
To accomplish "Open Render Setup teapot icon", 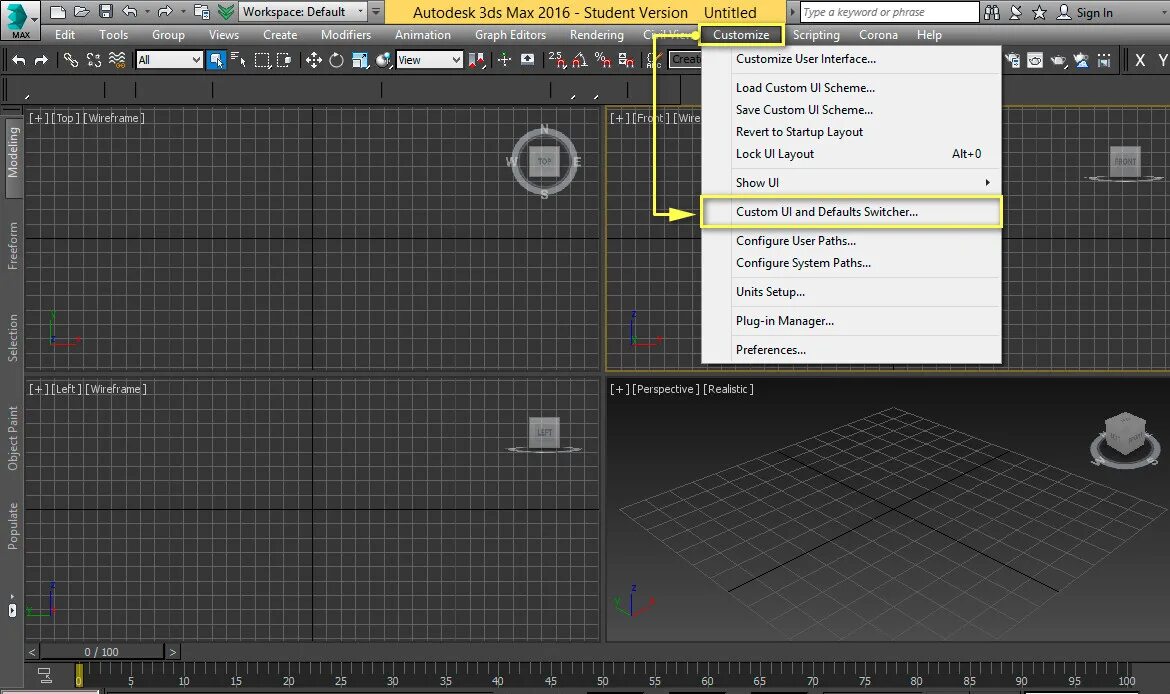I will point(1013,60).
